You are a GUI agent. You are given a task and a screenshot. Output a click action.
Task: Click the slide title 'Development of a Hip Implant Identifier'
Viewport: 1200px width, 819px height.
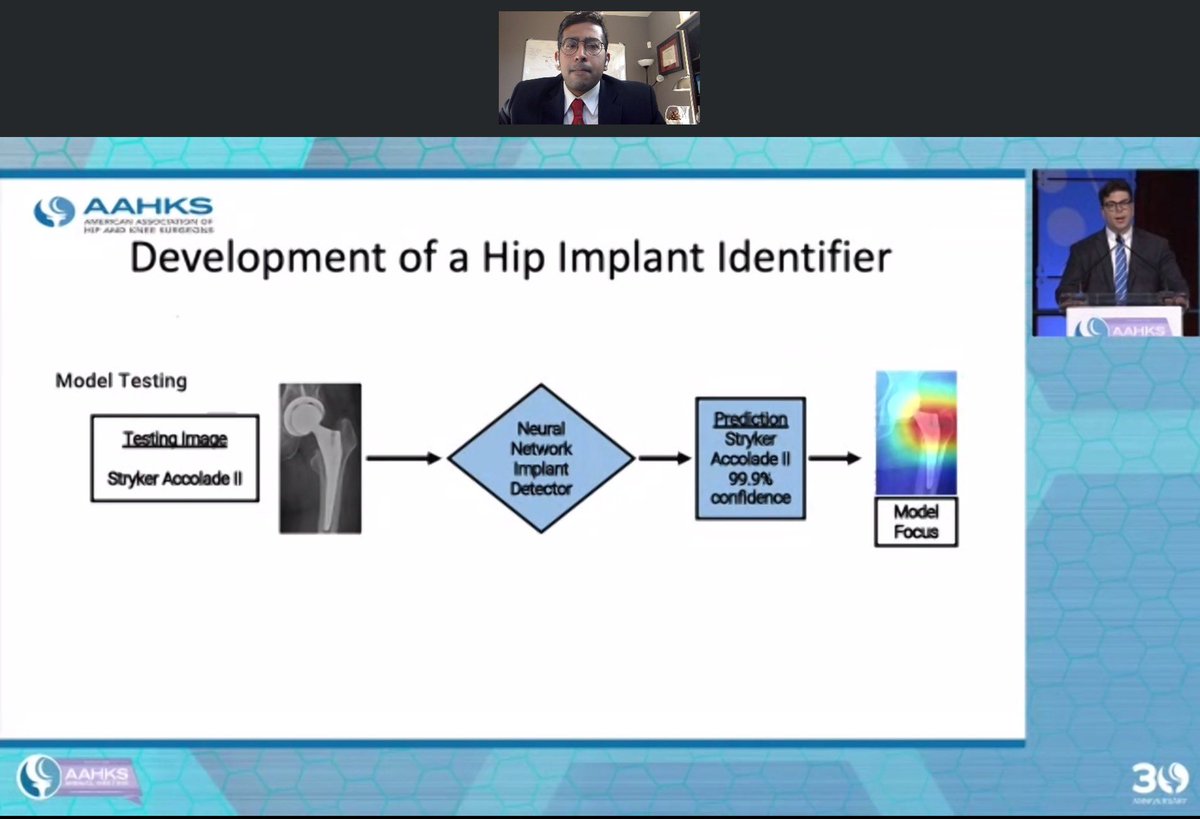point(511,258)
